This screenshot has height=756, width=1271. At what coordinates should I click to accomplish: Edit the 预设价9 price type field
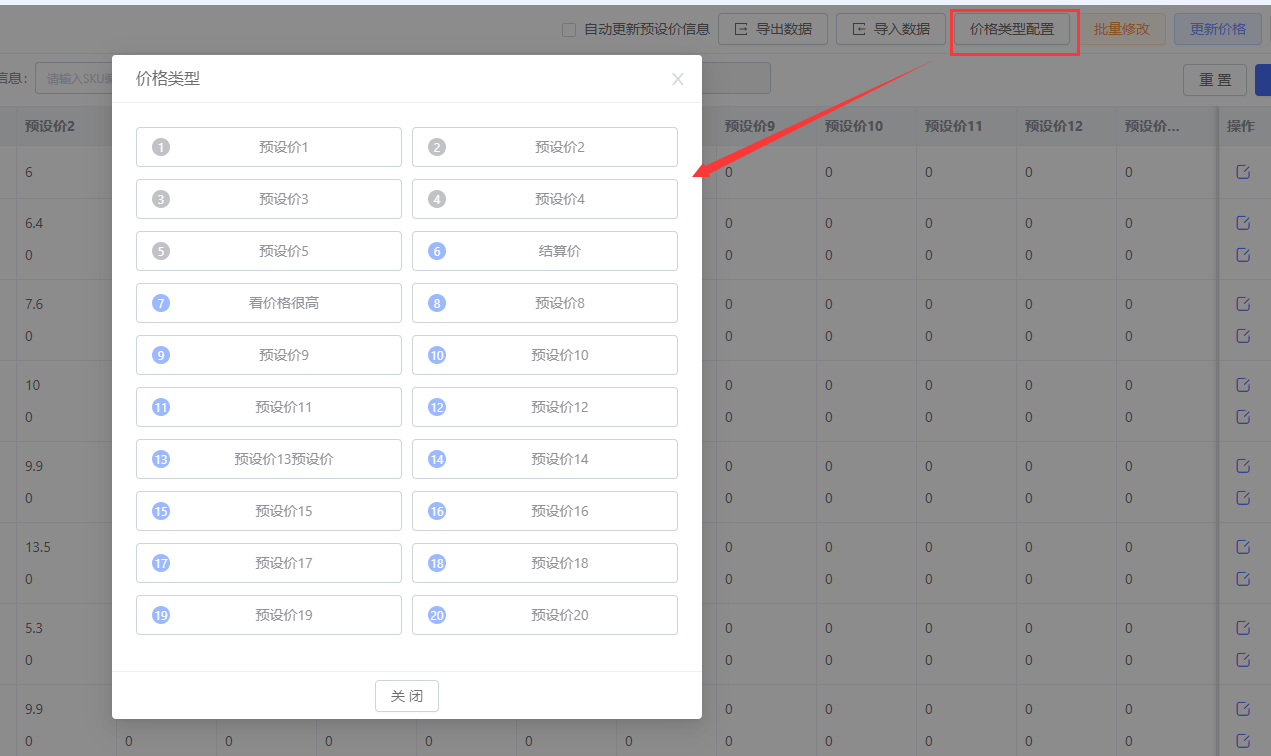269,355
